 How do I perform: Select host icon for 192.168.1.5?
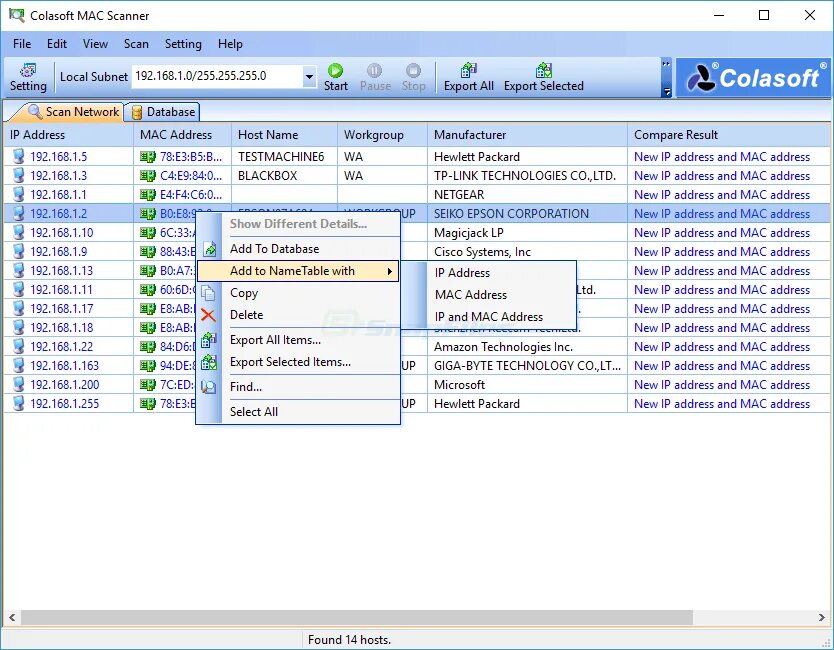pyautogui.click(x=19, y=156)
